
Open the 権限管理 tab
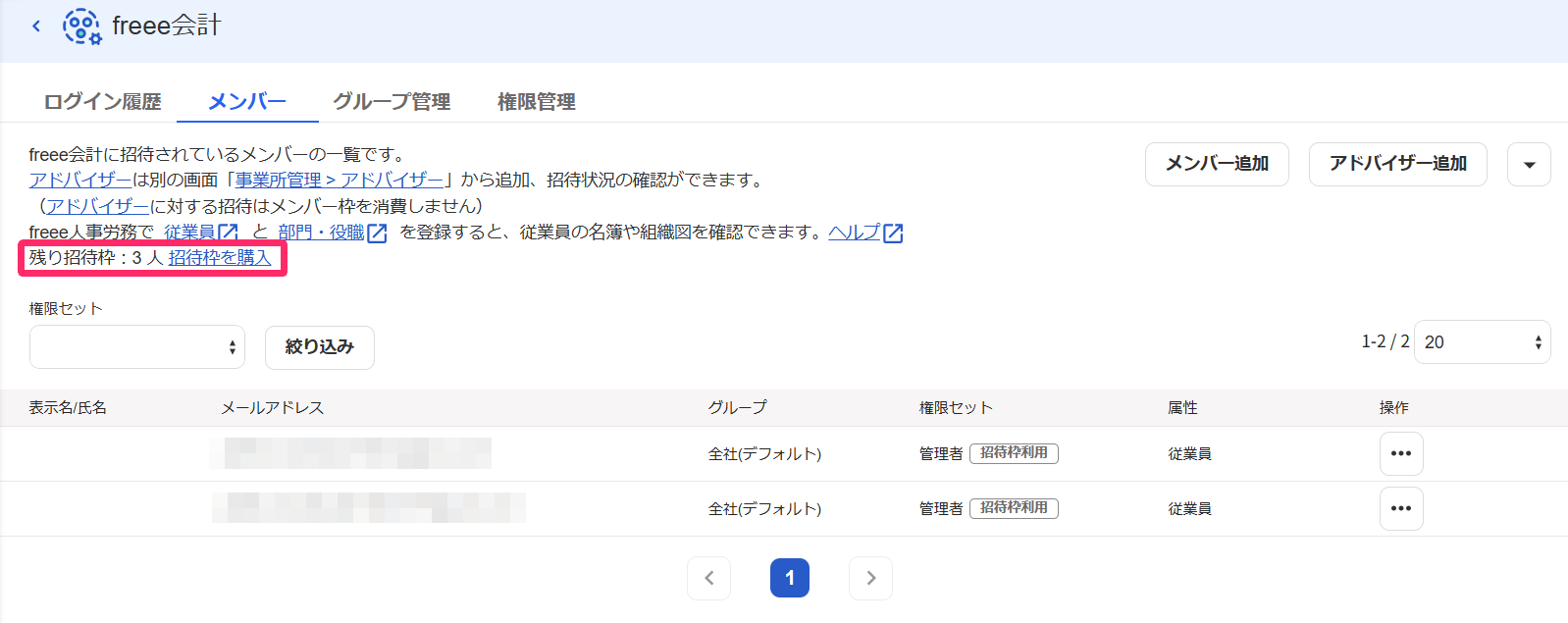click(537, 101)
